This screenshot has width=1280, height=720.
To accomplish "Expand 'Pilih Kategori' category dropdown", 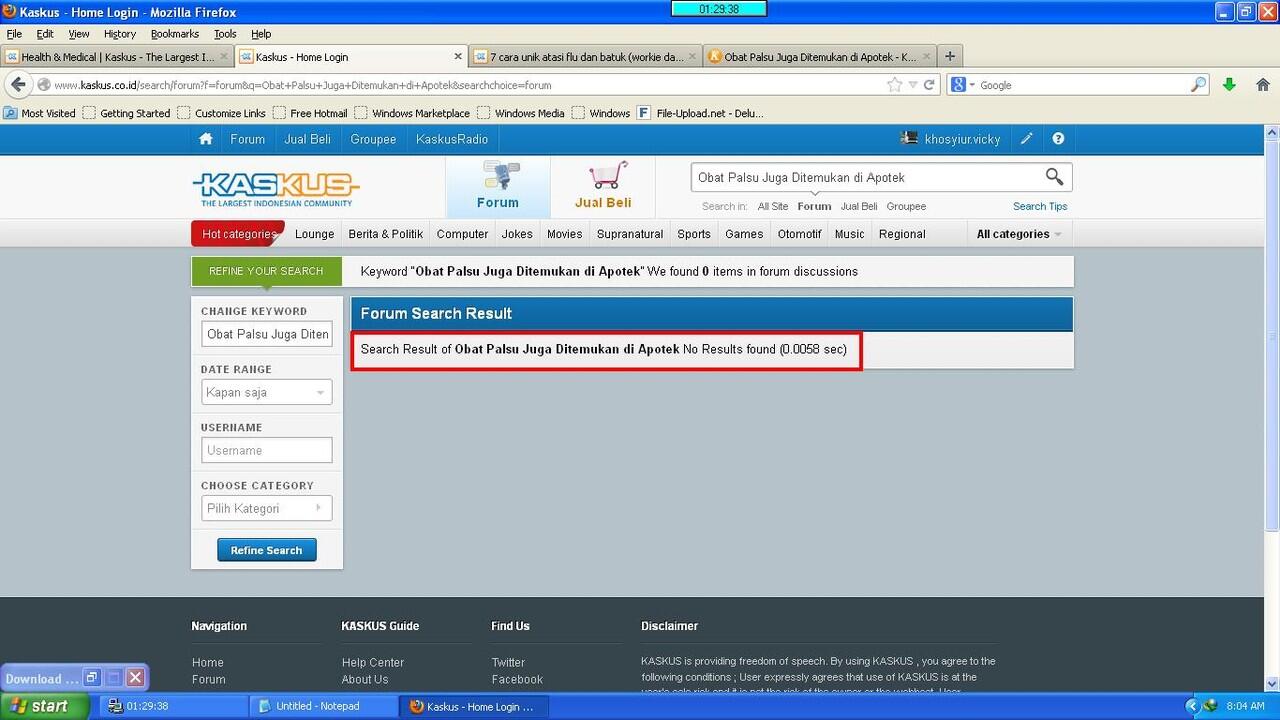I will click(x=266, y=509).
